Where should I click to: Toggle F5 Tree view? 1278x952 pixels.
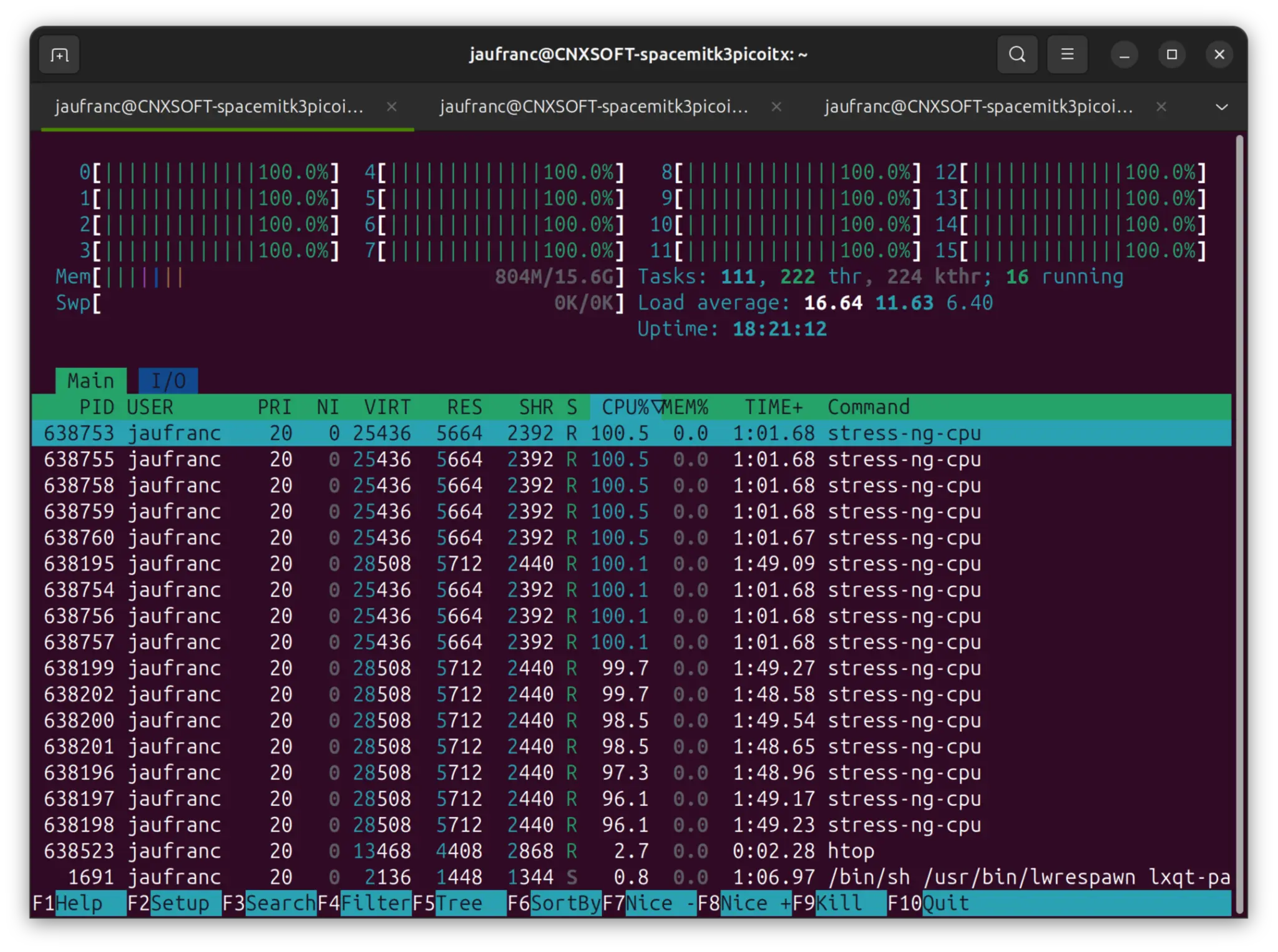pyautogui.click(x=459, y=903)
